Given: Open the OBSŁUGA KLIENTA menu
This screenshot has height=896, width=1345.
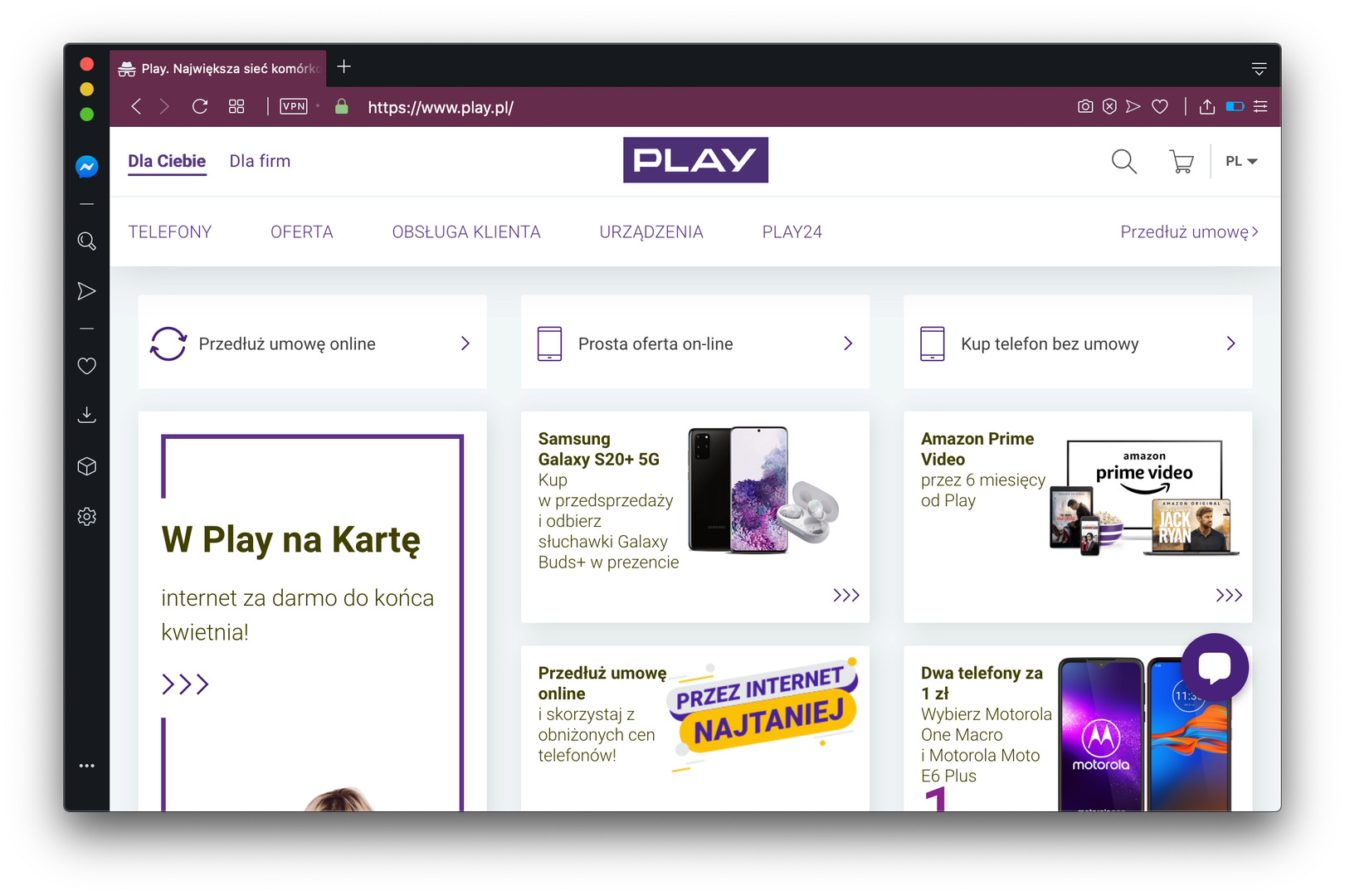Looking at the screenshot, I should pyautogui.click(x=466, y=232).
